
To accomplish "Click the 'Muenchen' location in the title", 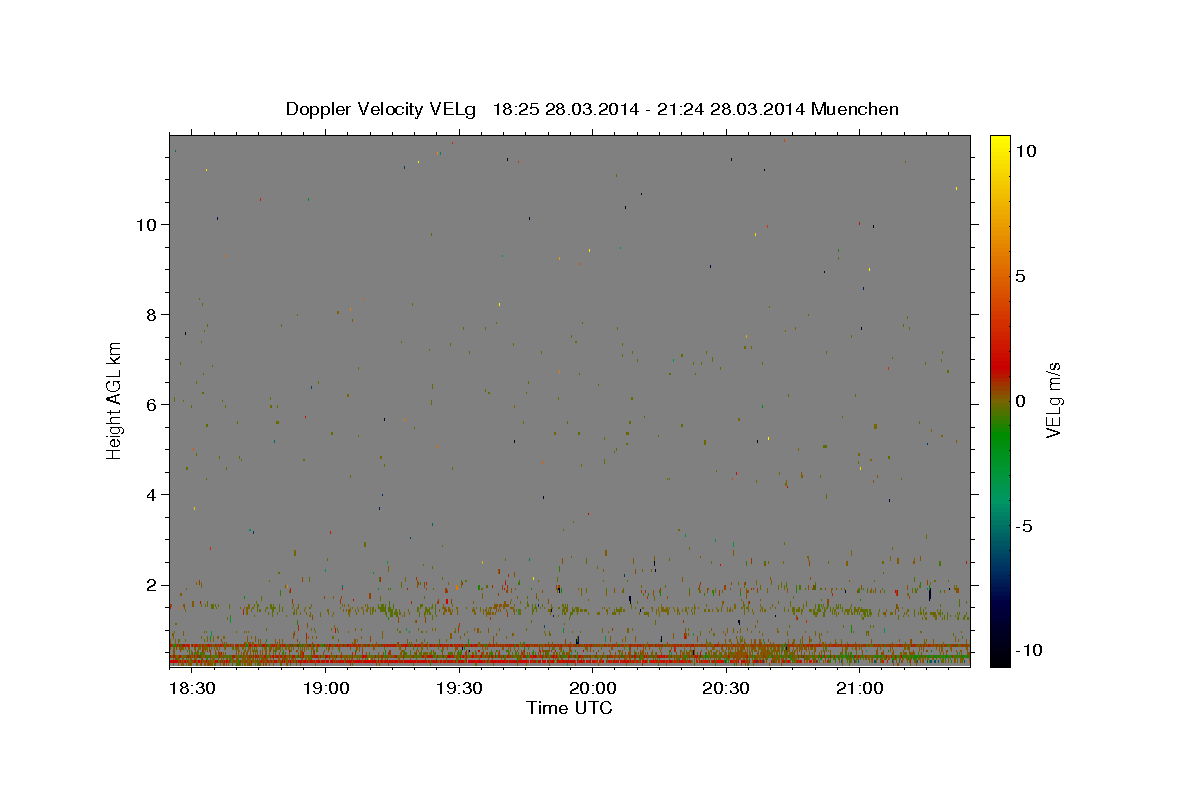I will tap(855, 109).
